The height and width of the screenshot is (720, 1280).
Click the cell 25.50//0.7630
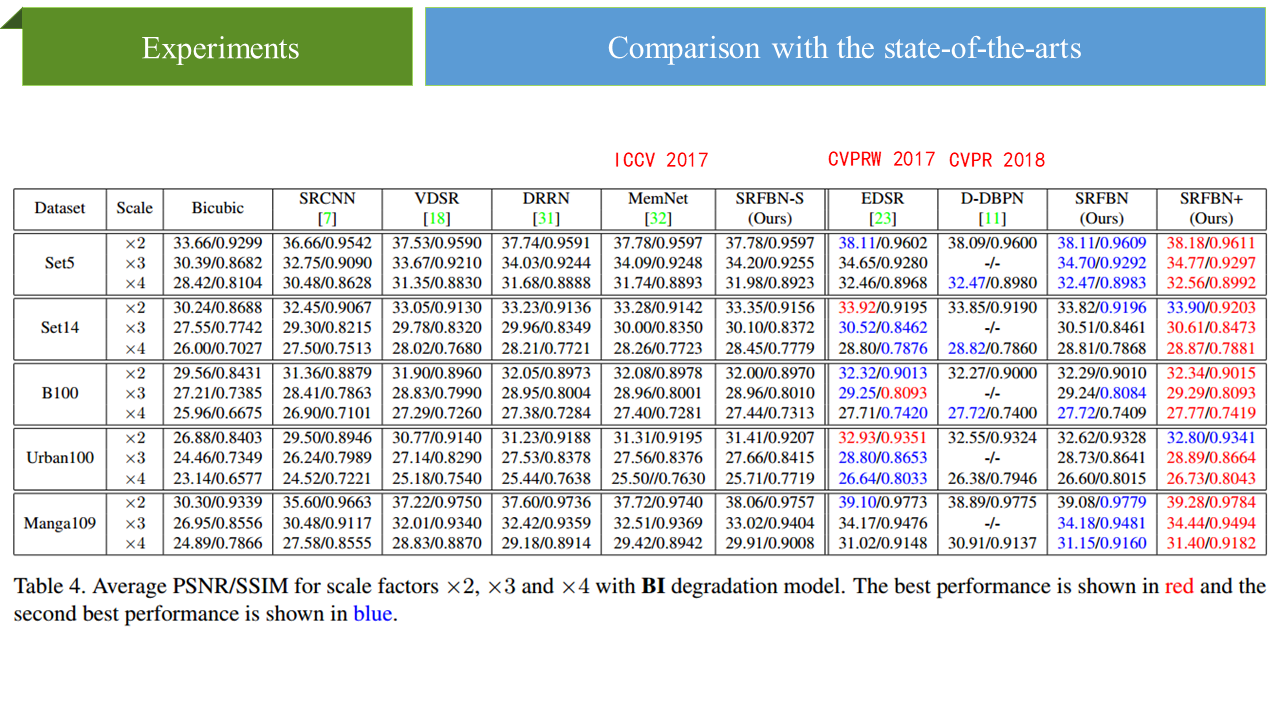(659, 478)
